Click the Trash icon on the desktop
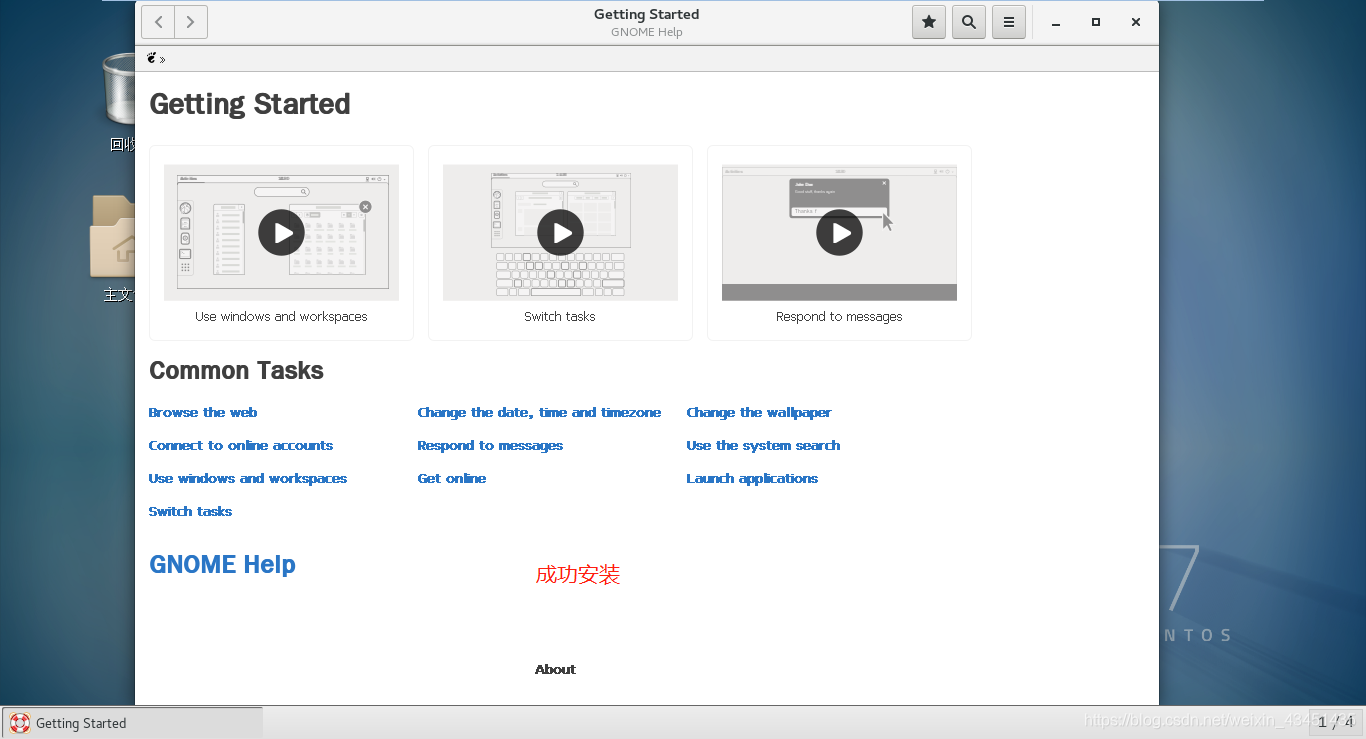 pos(119,91)
